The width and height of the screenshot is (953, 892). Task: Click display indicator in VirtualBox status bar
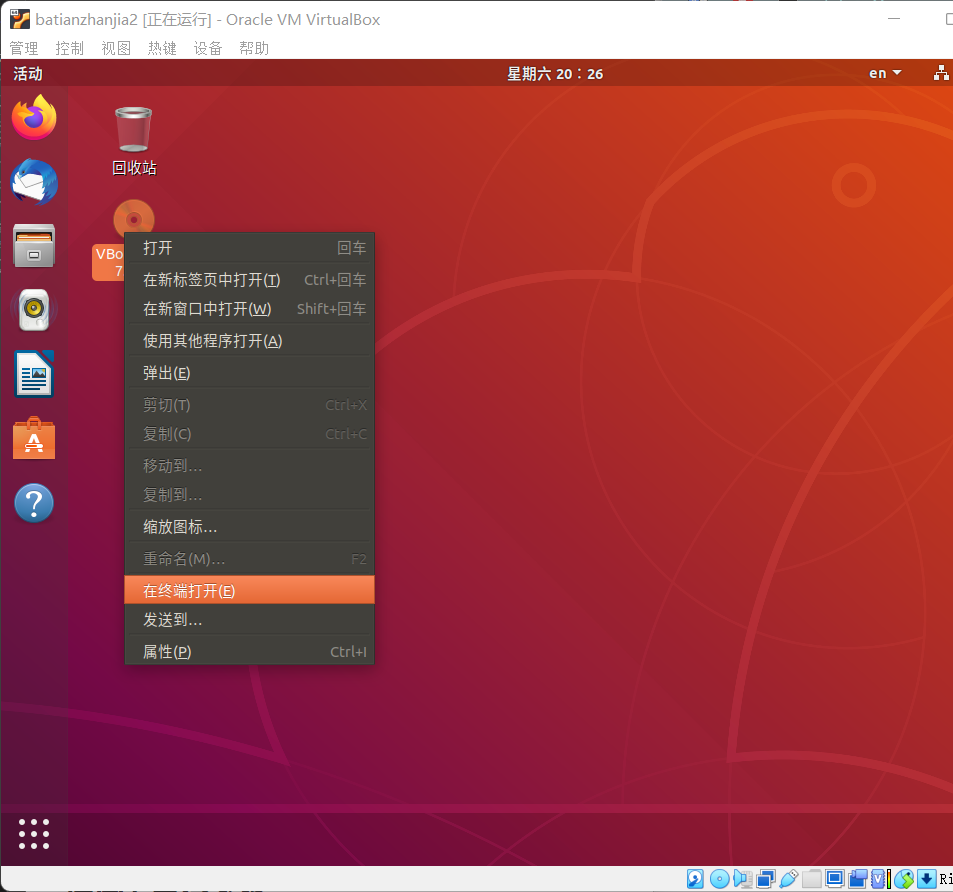tap(835, 879)
